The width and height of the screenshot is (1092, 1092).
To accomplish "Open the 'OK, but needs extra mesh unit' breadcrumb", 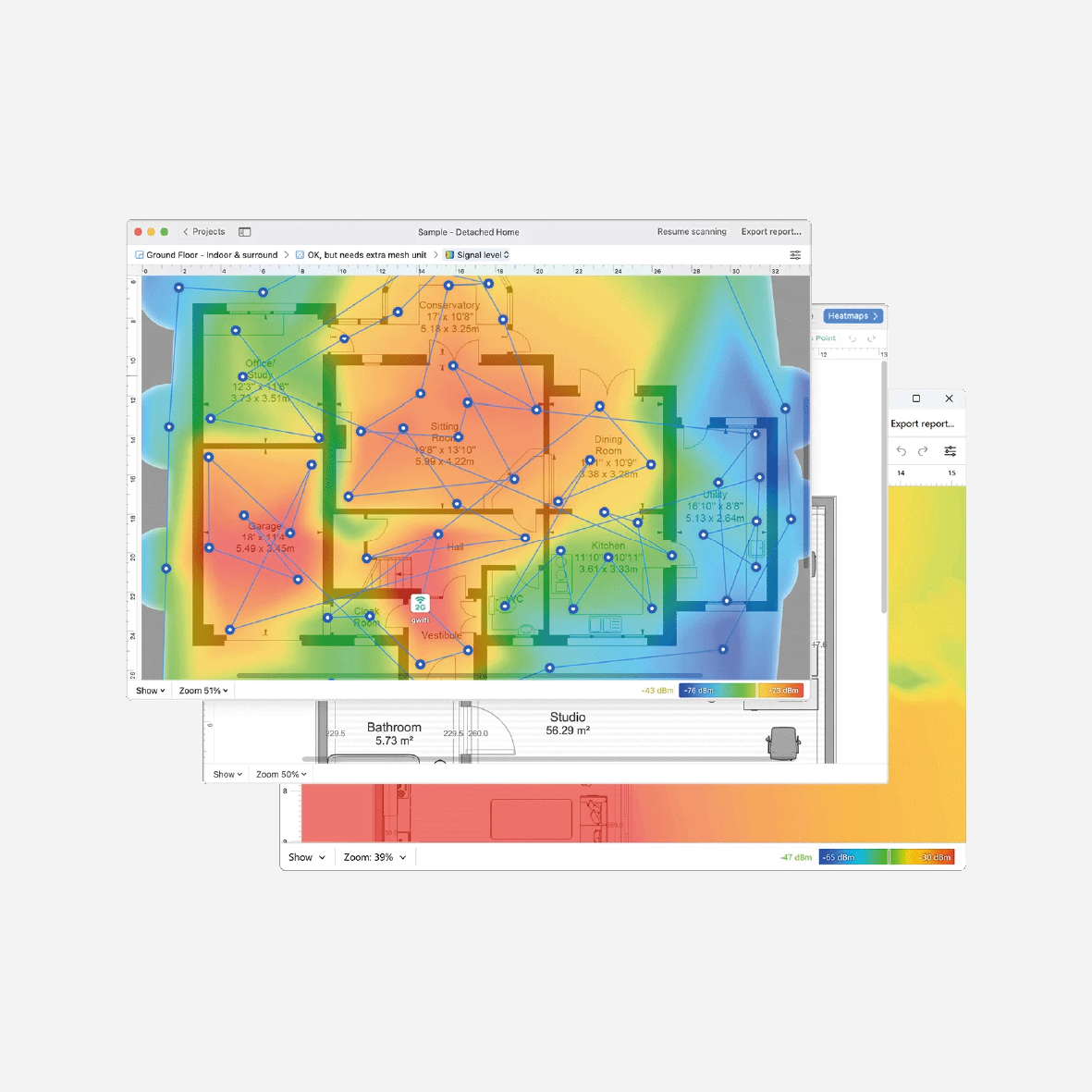I will pos(361,255).
